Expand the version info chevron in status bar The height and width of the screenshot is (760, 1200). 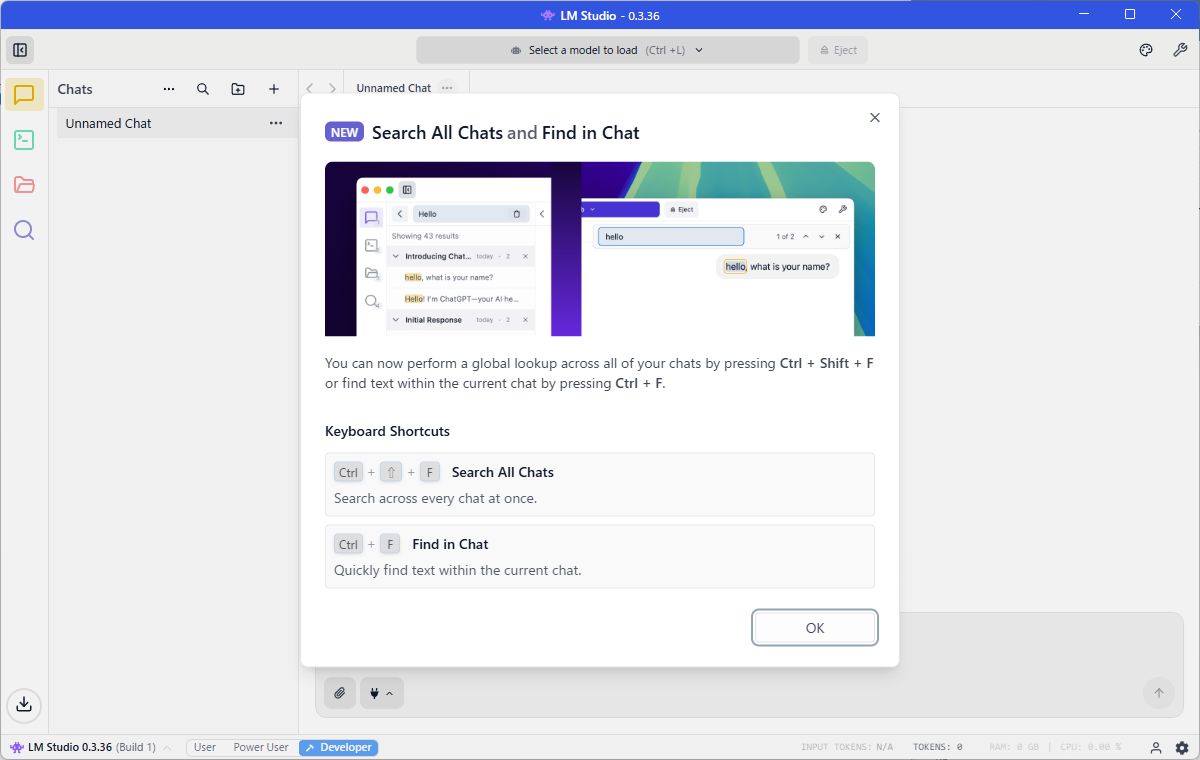tap(167, 748)
